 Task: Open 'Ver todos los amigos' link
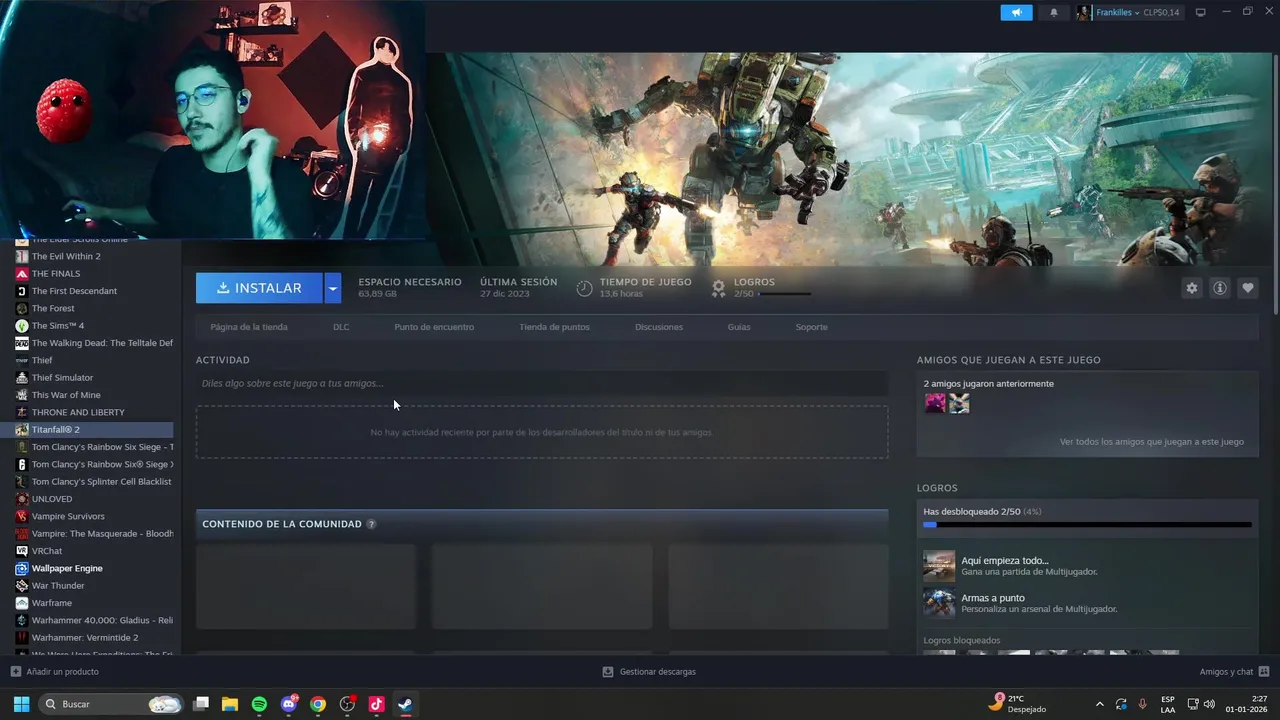[1151, 442]
